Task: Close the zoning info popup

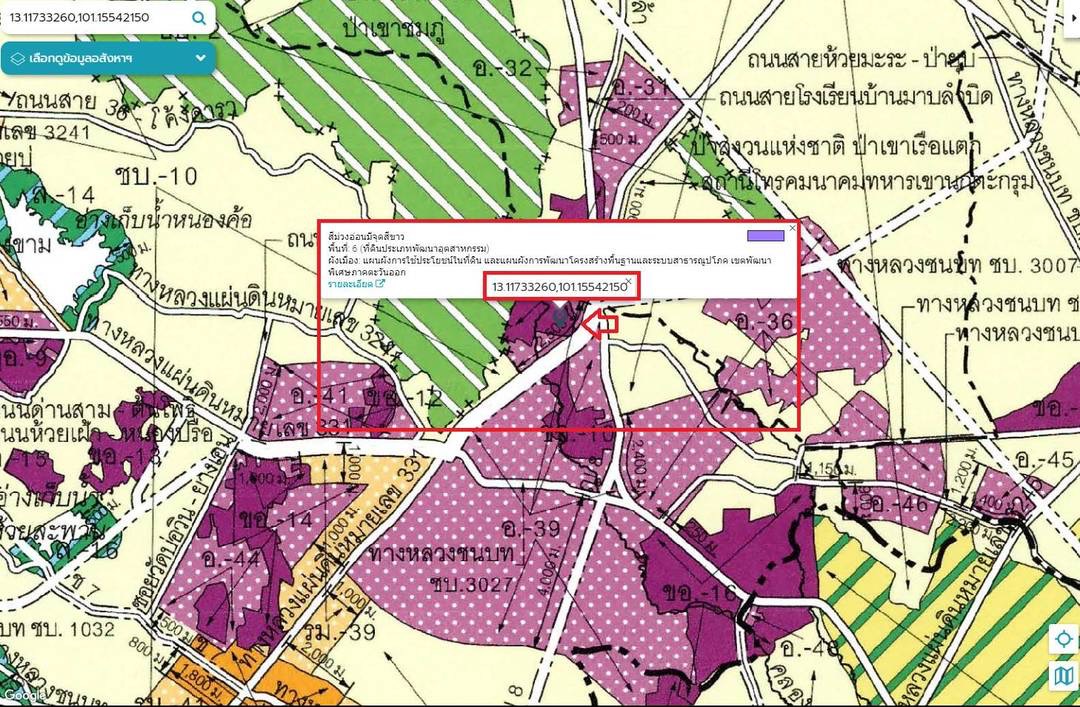Action: 792,228
